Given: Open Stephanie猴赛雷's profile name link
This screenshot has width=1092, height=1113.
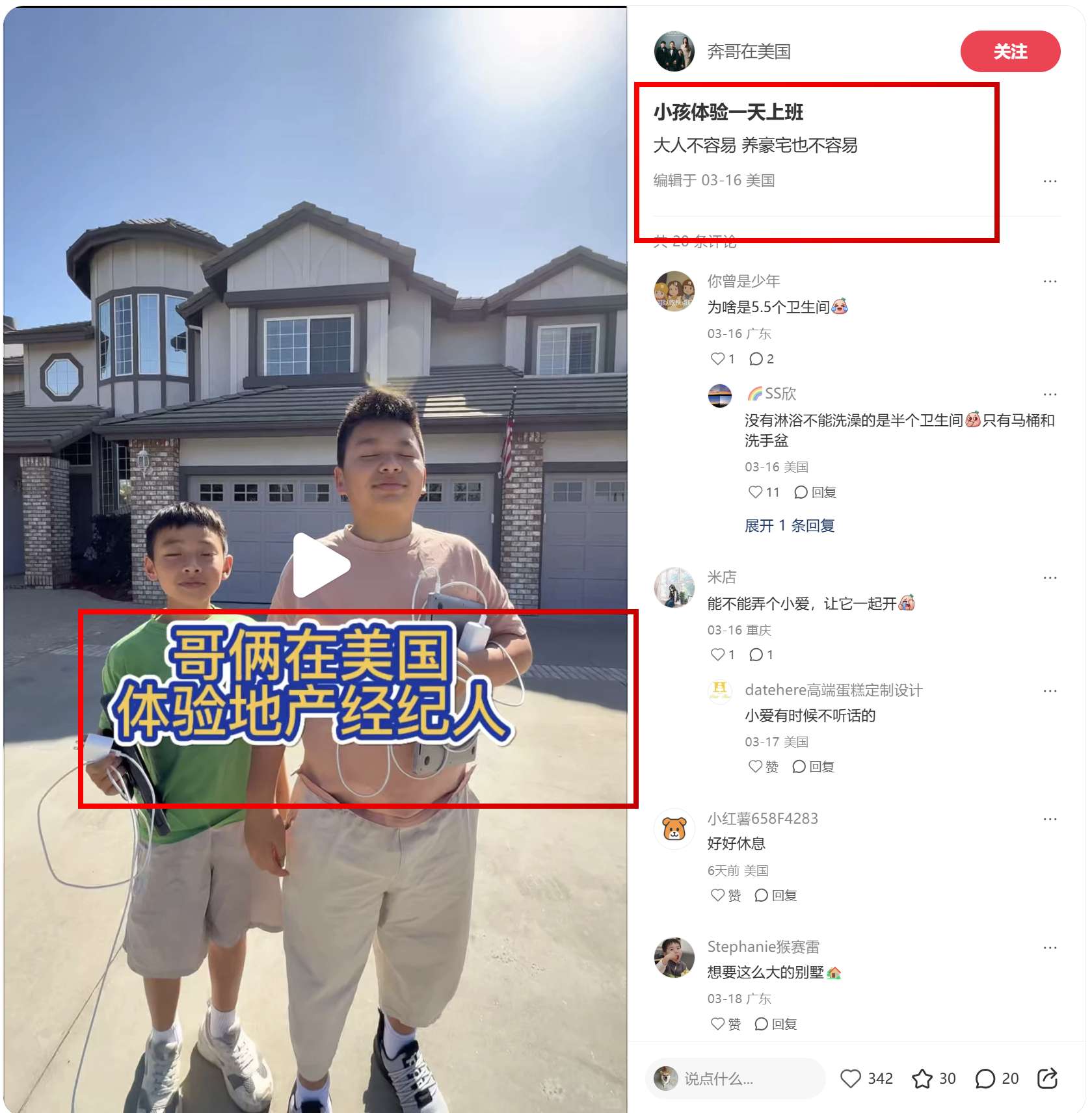Looking at the screenshot, I should coord(764,947).
